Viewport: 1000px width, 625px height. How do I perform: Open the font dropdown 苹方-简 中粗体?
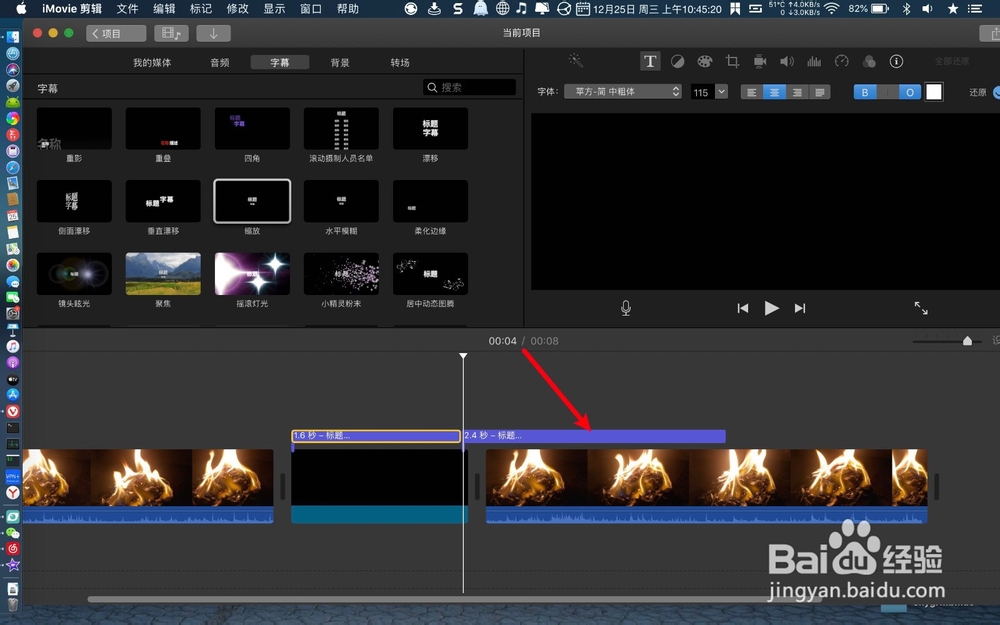pyautogui.click(x=622, y=91)
